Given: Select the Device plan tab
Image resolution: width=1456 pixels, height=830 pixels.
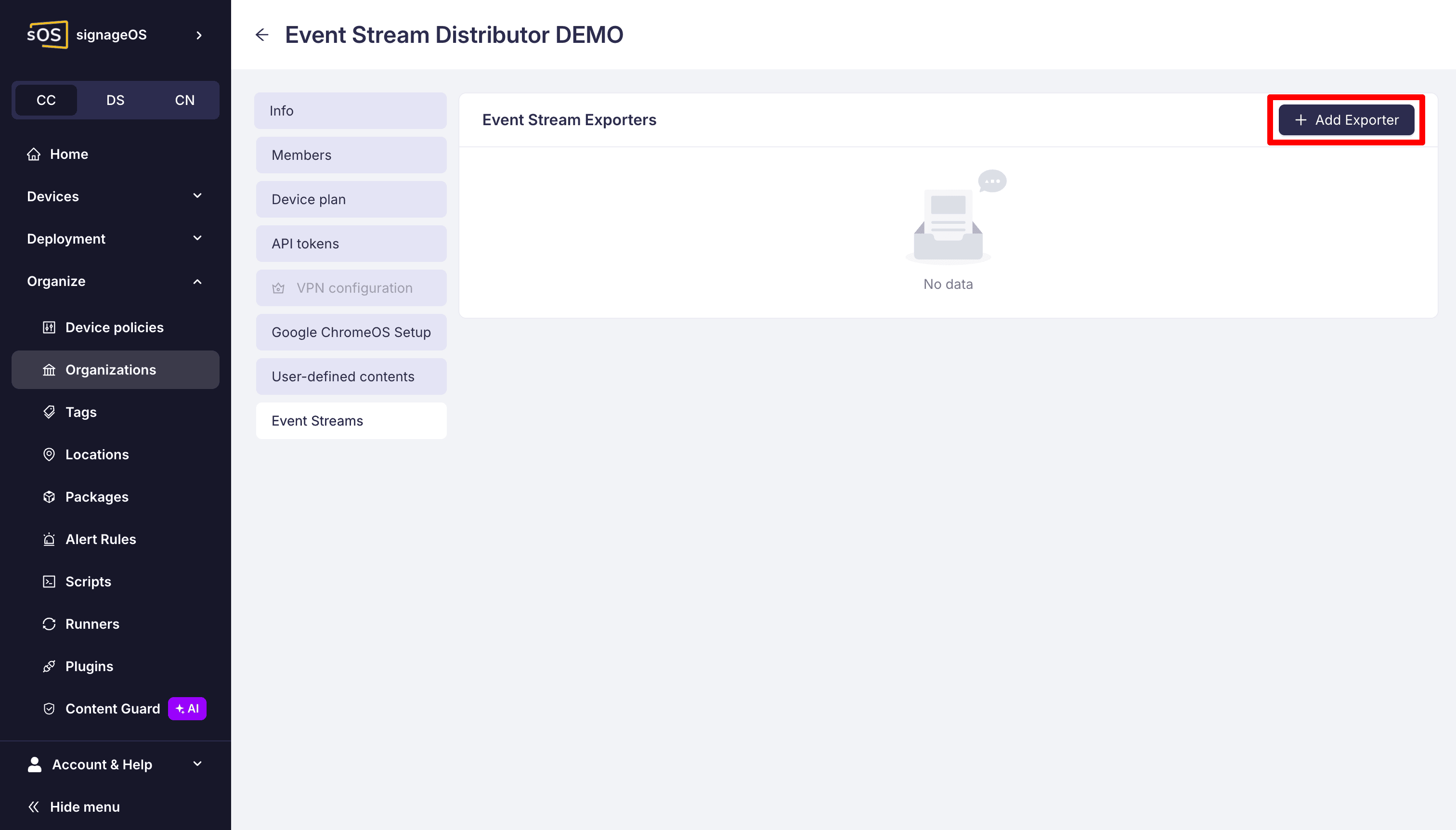Looking at the screenshot, I should [x=351, y=199].
